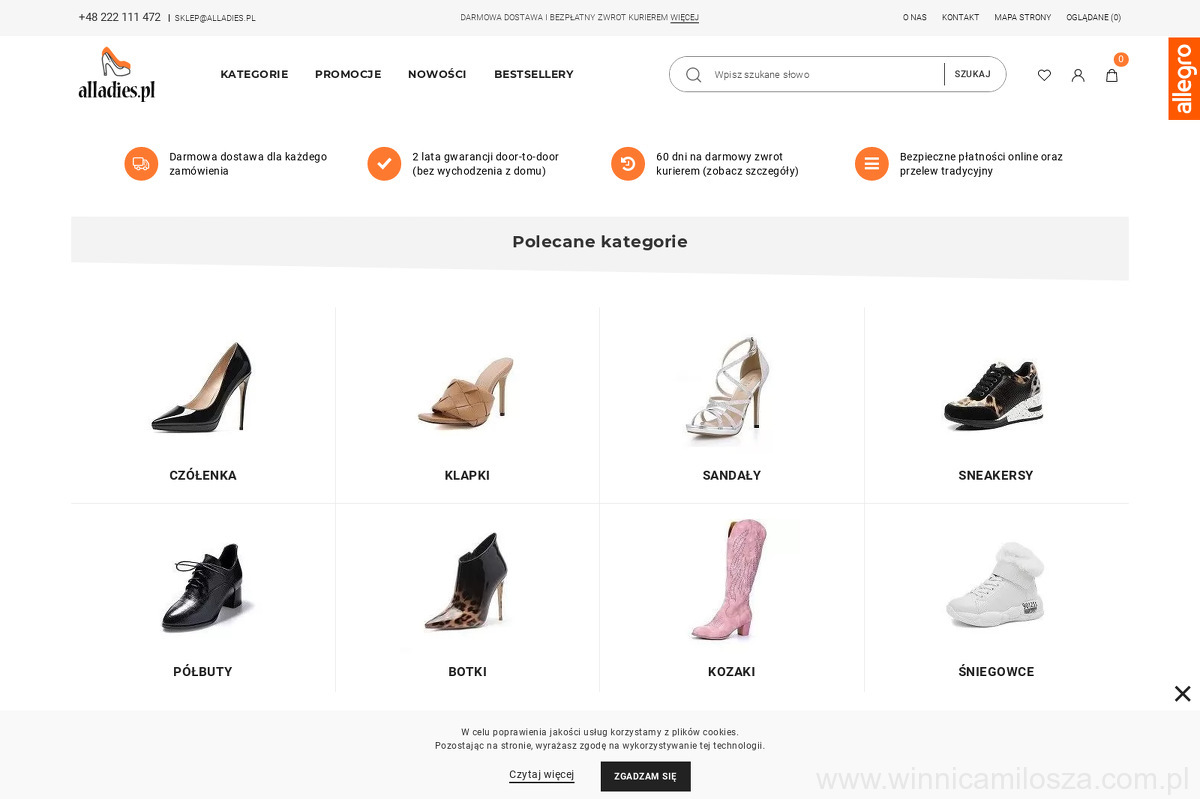The image size is (1200, 799).
Task: Click the 60-day return icon
Action: (628, 164)
